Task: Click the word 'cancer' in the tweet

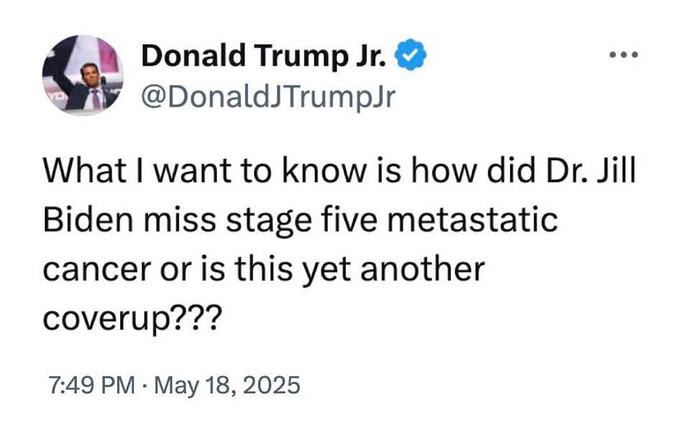Action: pyautogui.click(x=97, y=269)
